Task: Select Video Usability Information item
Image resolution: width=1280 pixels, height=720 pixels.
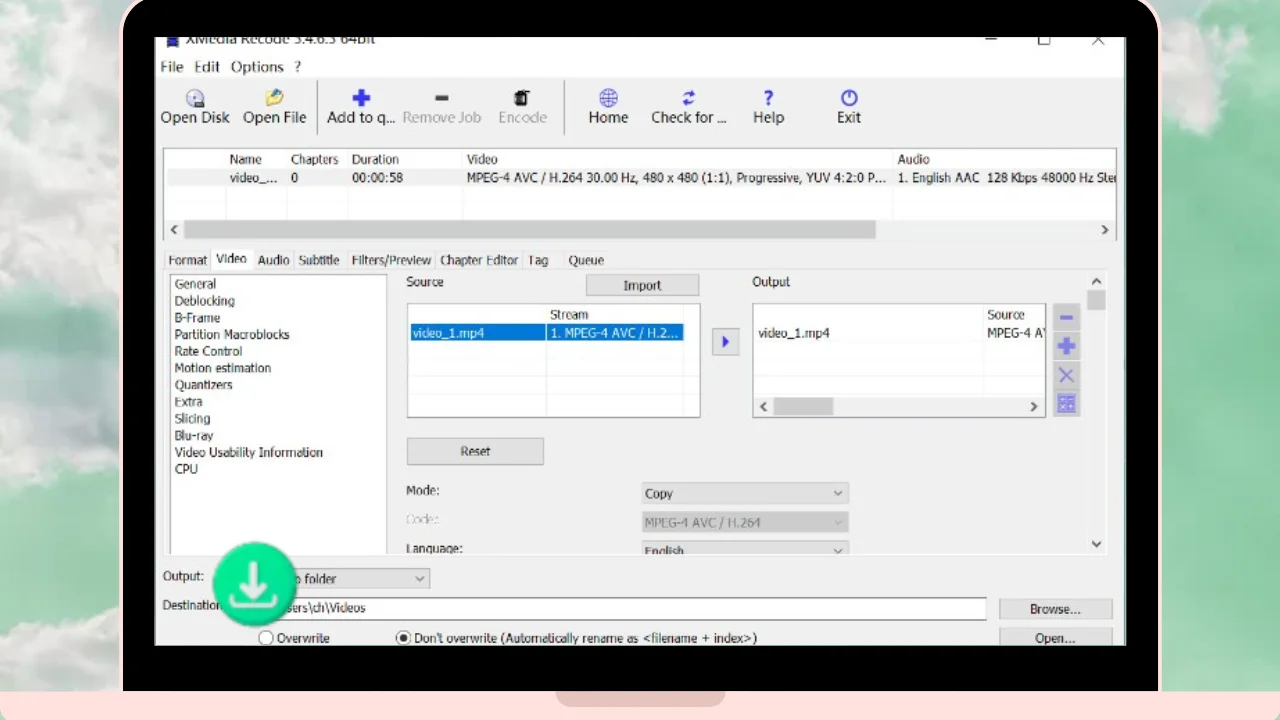Action: 248,452
